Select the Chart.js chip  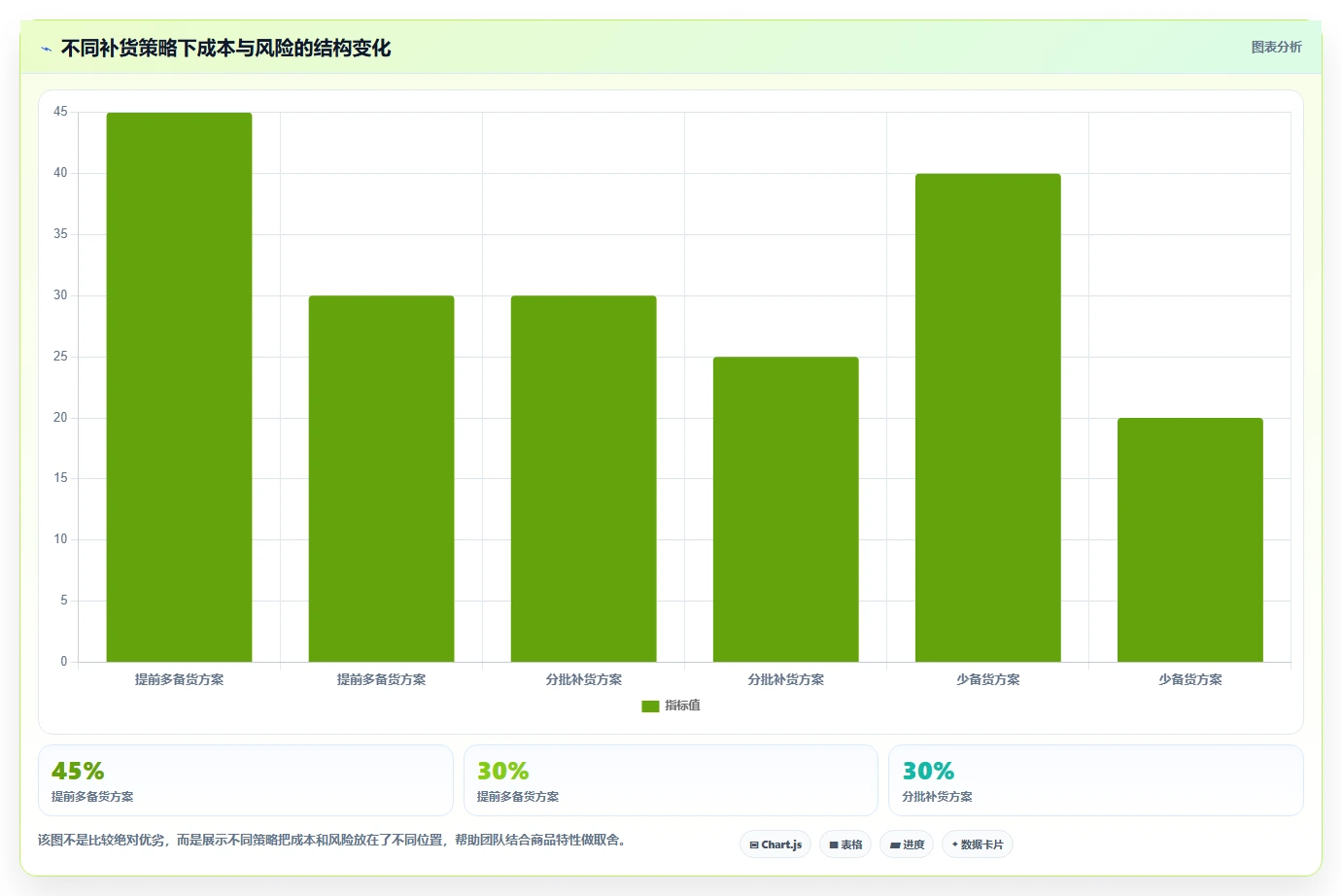tap(775, 844)
